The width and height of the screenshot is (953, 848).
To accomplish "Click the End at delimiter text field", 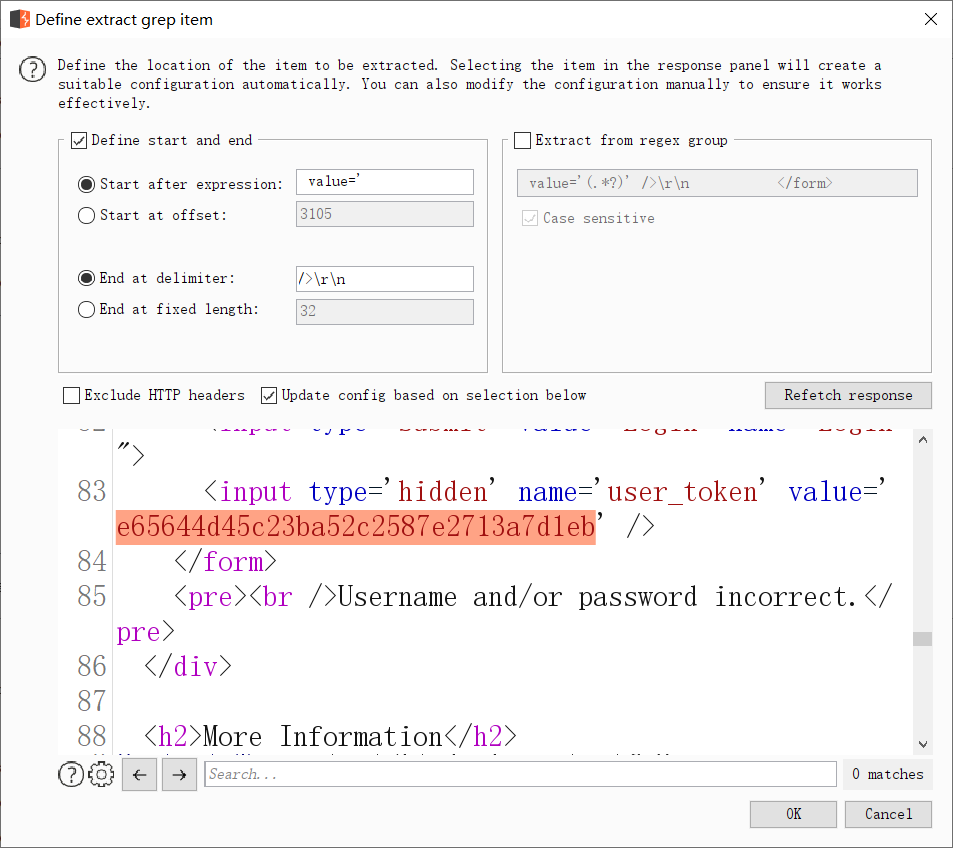I will point(385,279).
